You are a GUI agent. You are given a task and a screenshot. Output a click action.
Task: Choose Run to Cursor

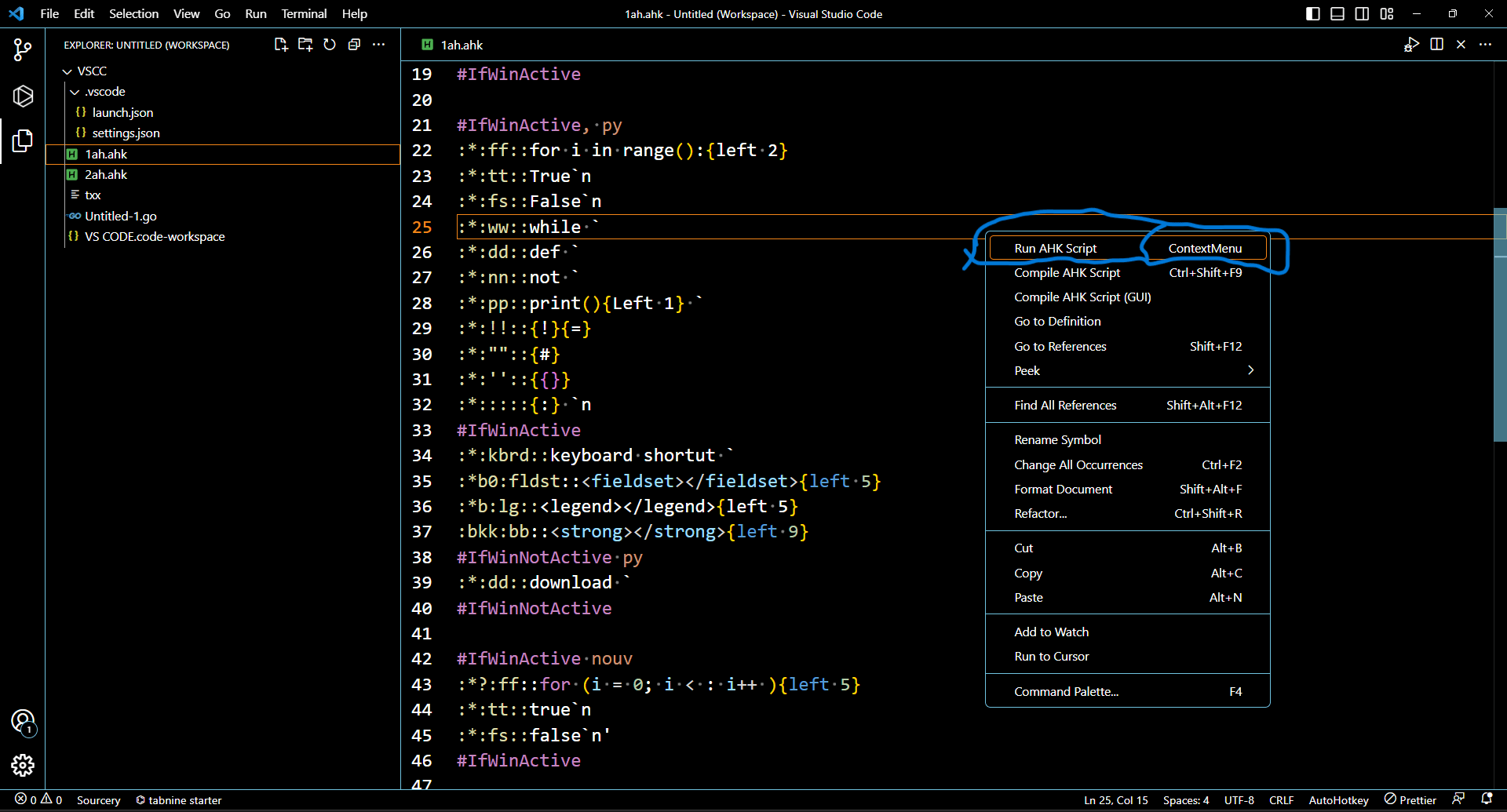pyautogui.click(x=1127, y=656)
